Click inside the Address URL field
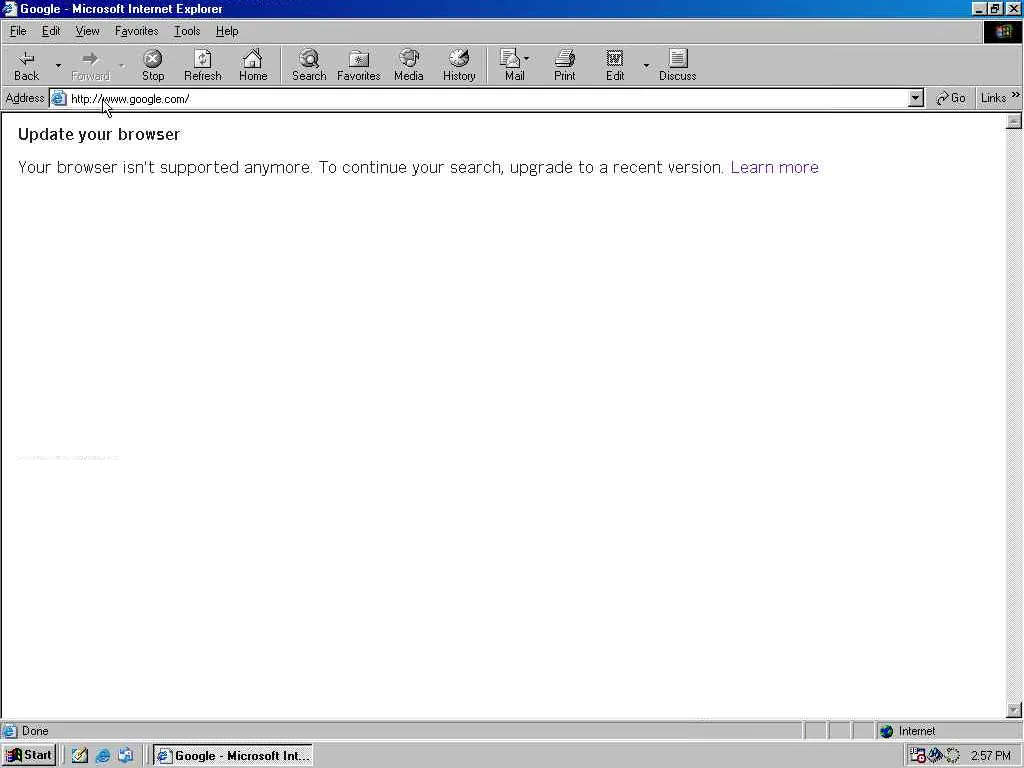 coord(487,99)
